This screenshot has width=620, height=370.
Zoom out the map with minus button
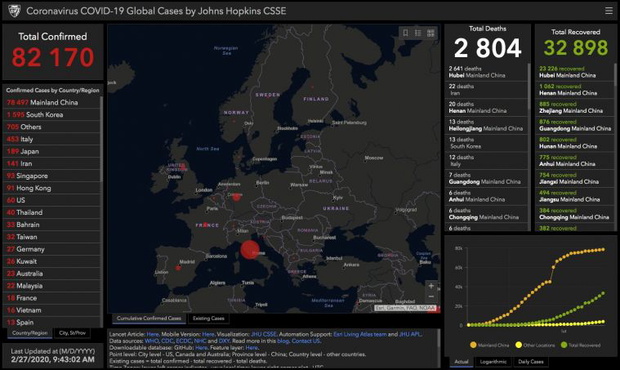coord(431,296)
